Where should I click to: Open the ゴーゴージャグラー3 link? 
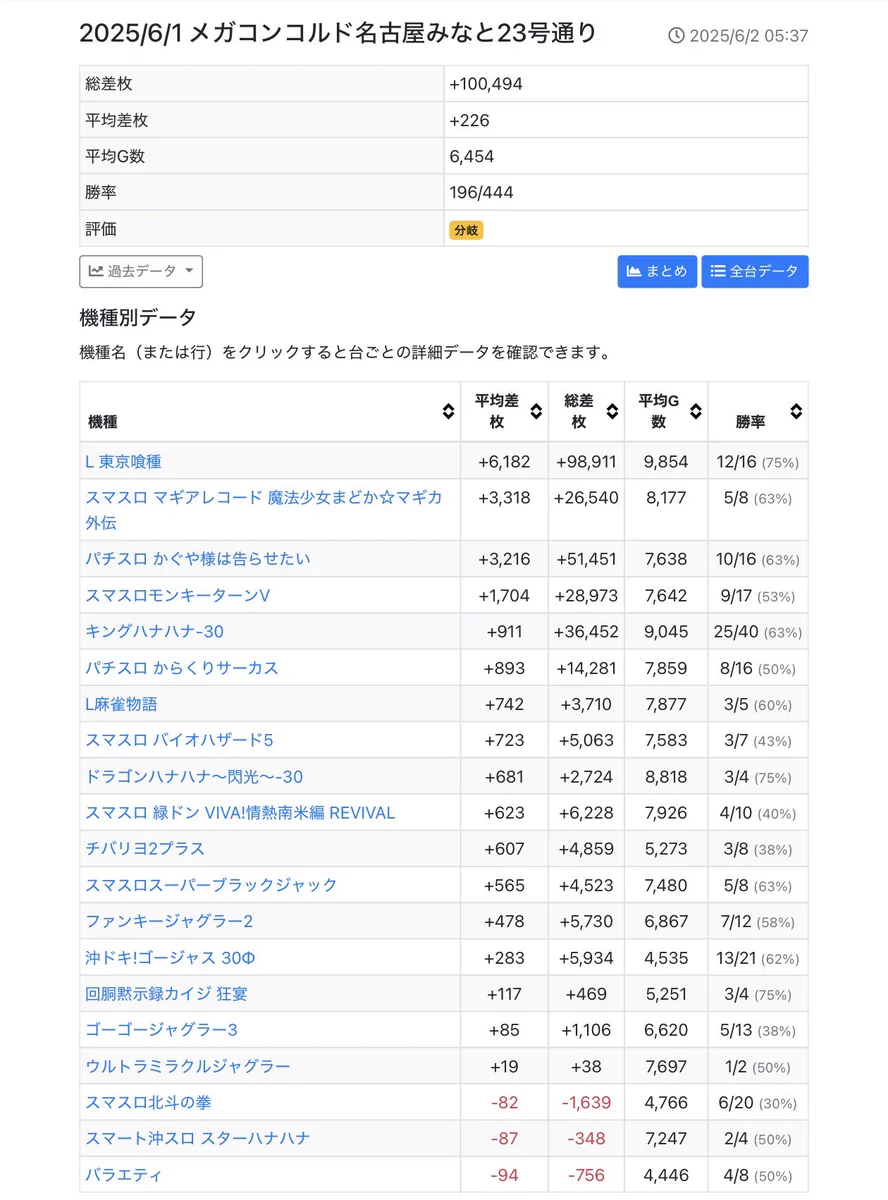point(161,1030)
